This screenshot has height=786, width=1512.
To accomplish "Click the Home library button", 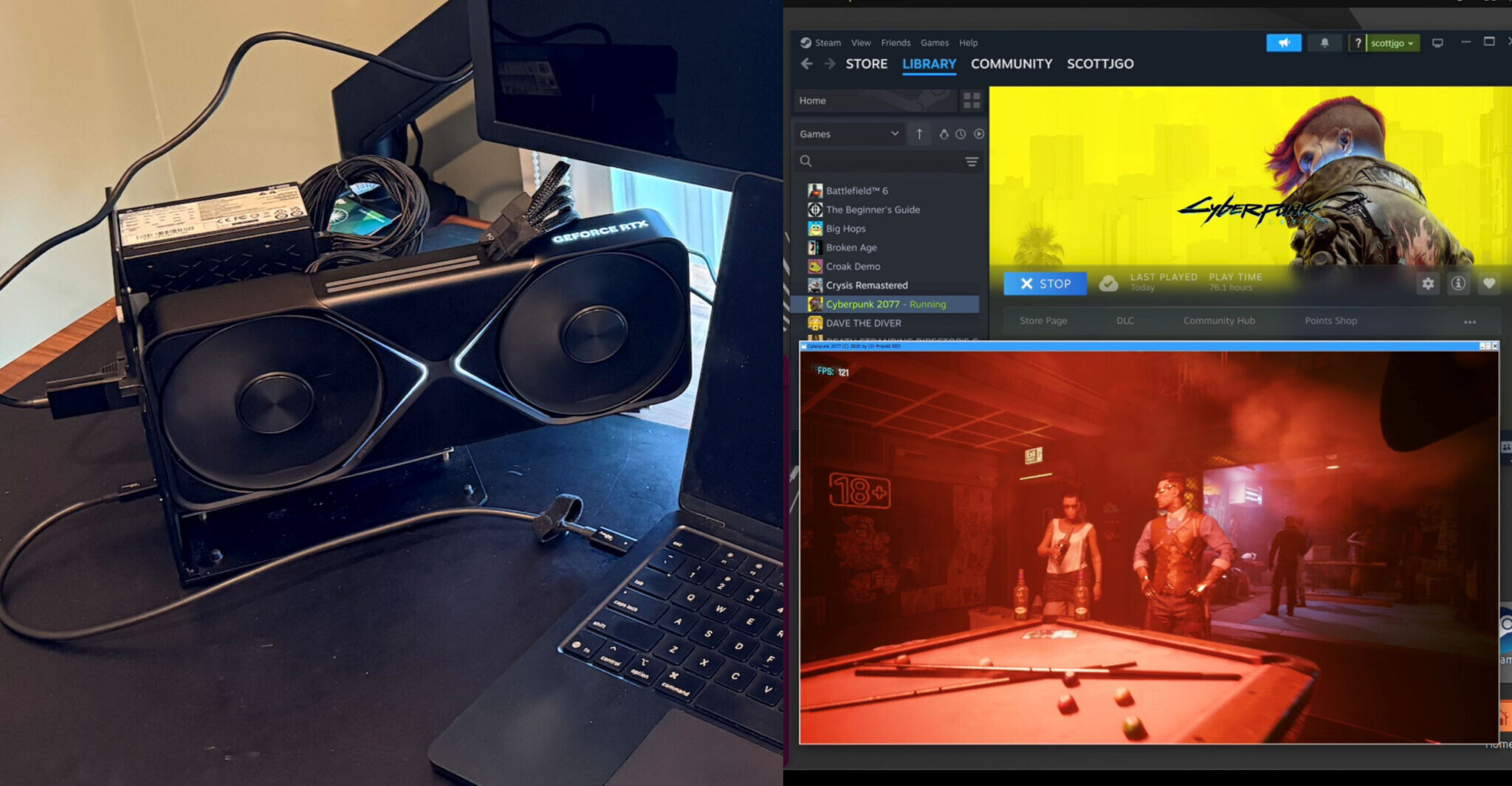I will (876, 100).
